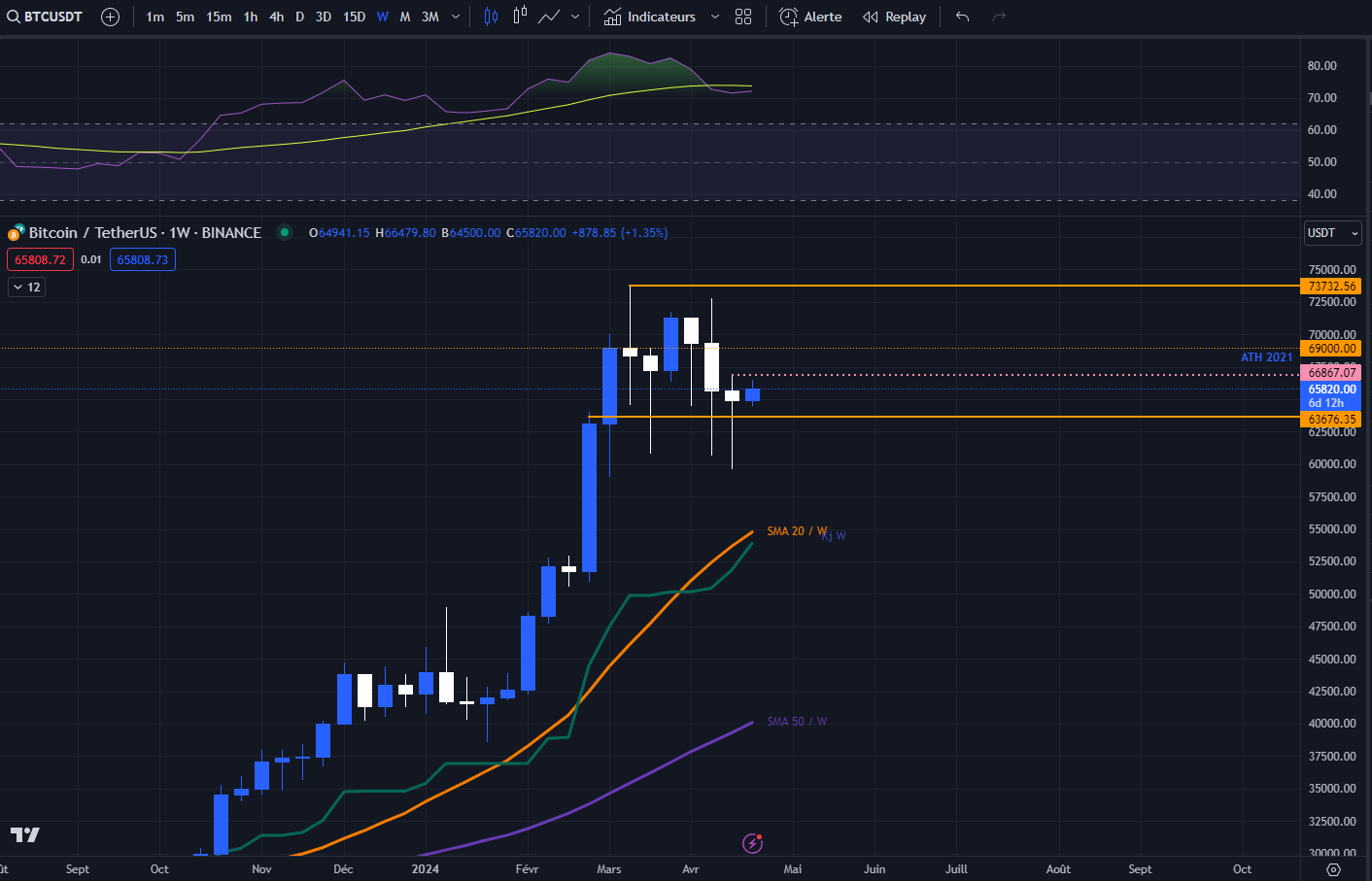Create an alert with the Alerte button
1372x881 pixels.
[x=810, y=16]
